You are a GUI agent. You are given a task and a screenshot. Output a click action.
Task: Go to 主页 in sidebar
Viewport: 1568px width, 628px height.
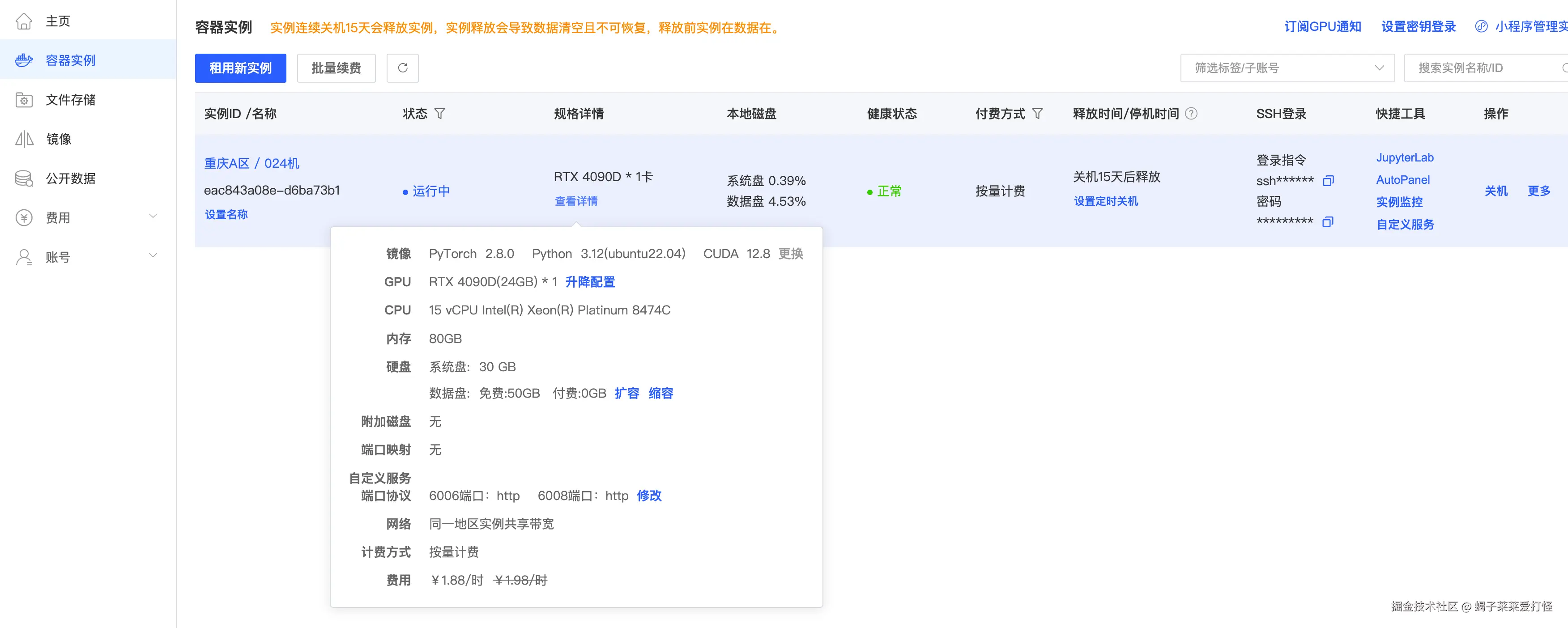click(x=58, y=21)
